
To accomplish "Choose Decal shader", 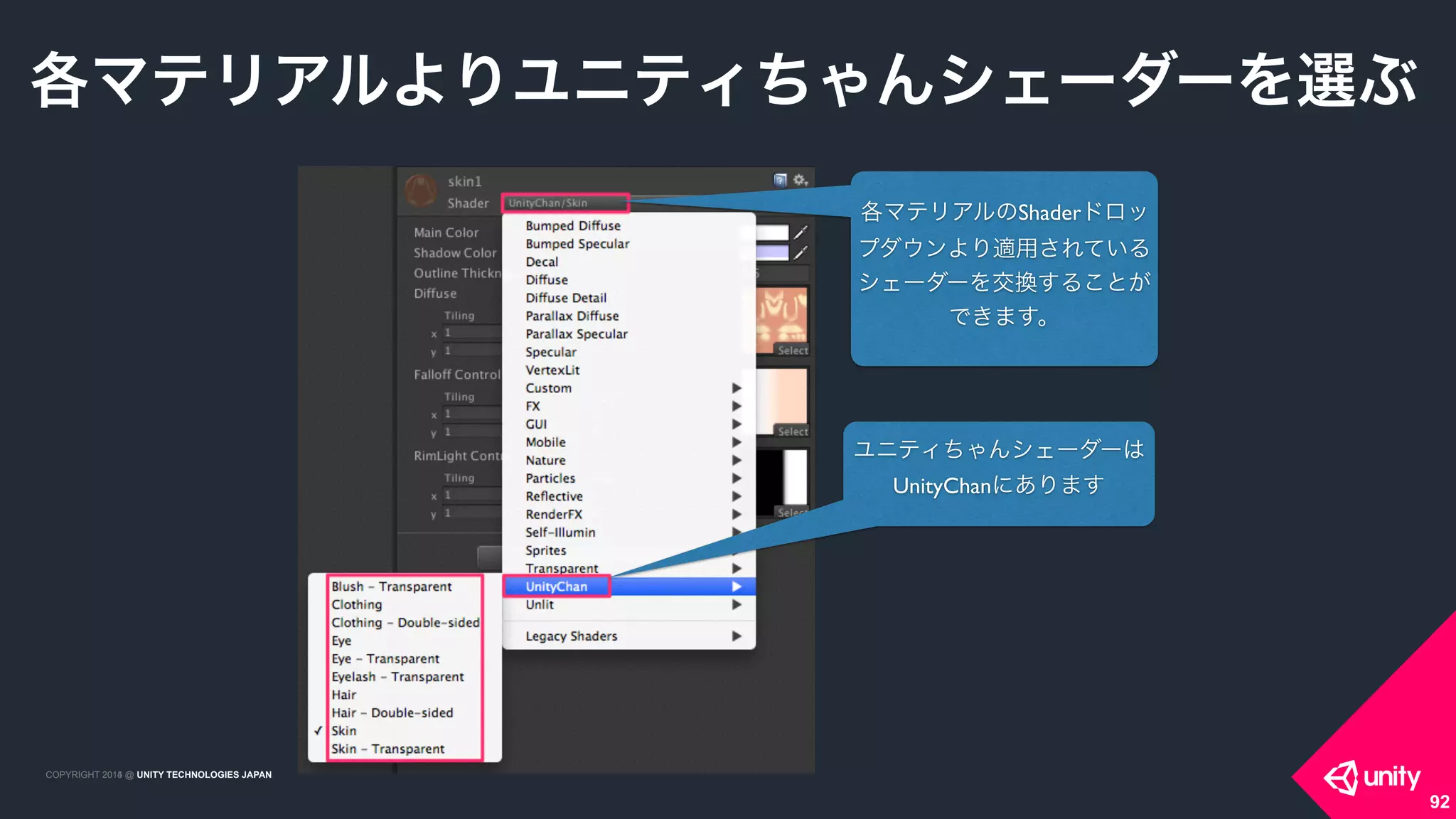I will [629, 262].
